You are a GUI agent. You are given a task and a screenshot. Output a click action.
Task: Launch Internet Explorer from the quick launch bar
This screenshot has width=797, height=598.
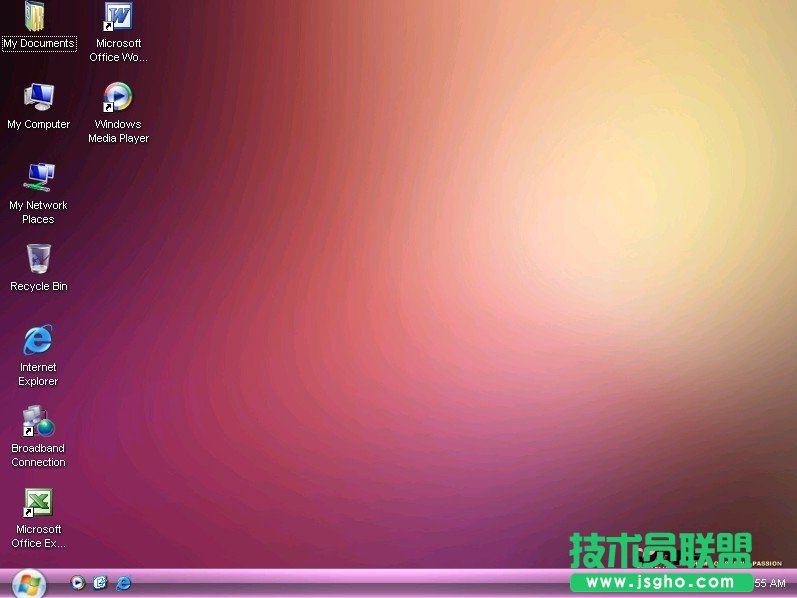coord(123,582)
